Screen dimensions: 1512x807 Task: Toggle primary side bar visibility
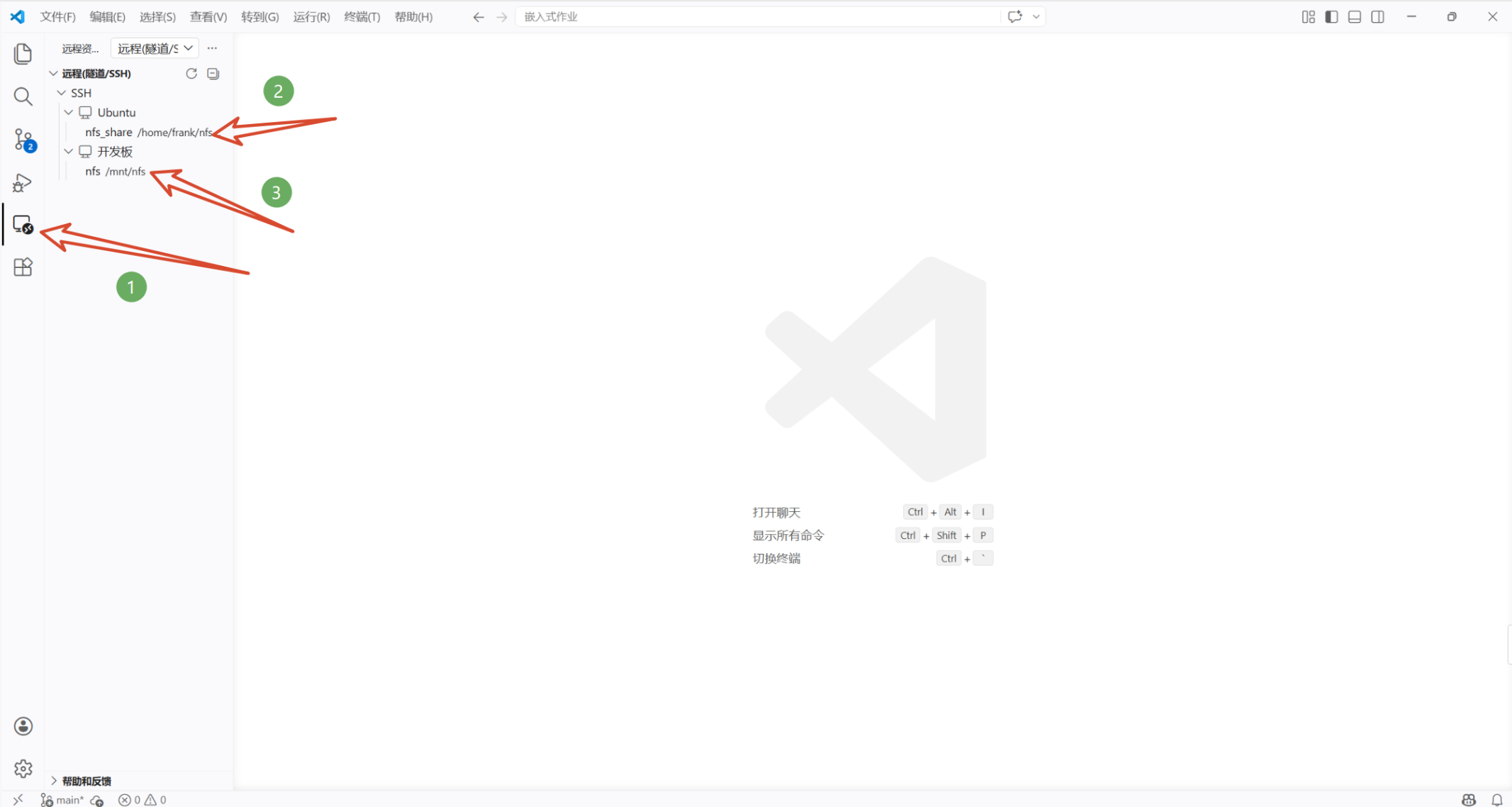click(x=1331, y=17)
